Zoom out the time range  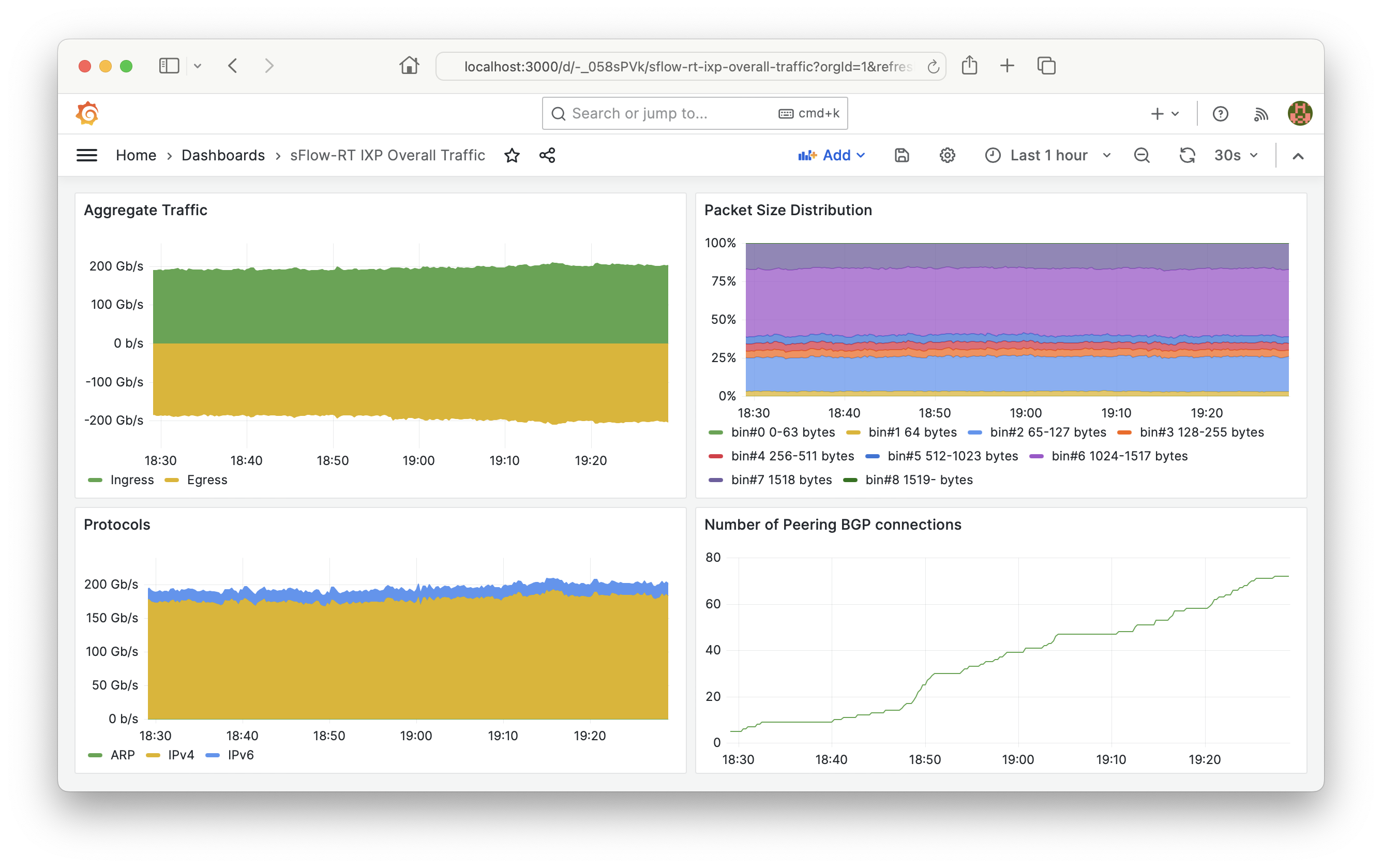[x=1141, y=156]
